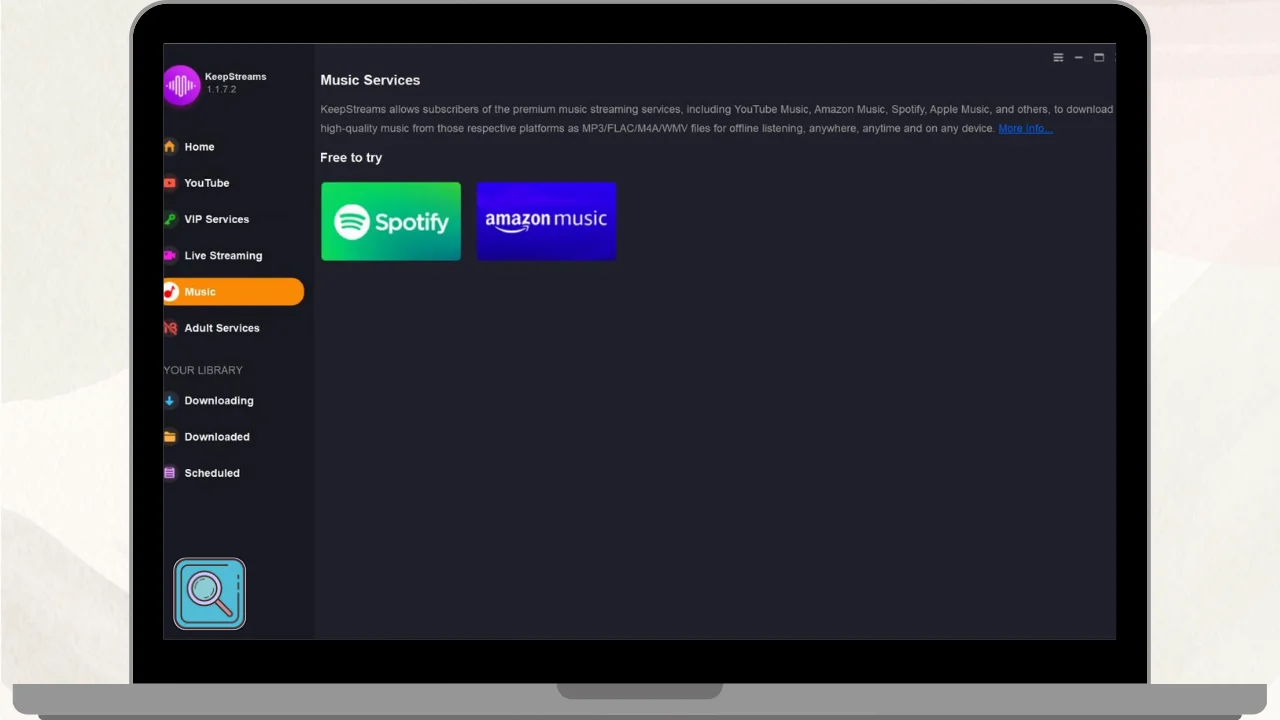1280x720 pixels.
Task: Select the YouTube icon in the sidebar
Action: [x=170, y=183]
